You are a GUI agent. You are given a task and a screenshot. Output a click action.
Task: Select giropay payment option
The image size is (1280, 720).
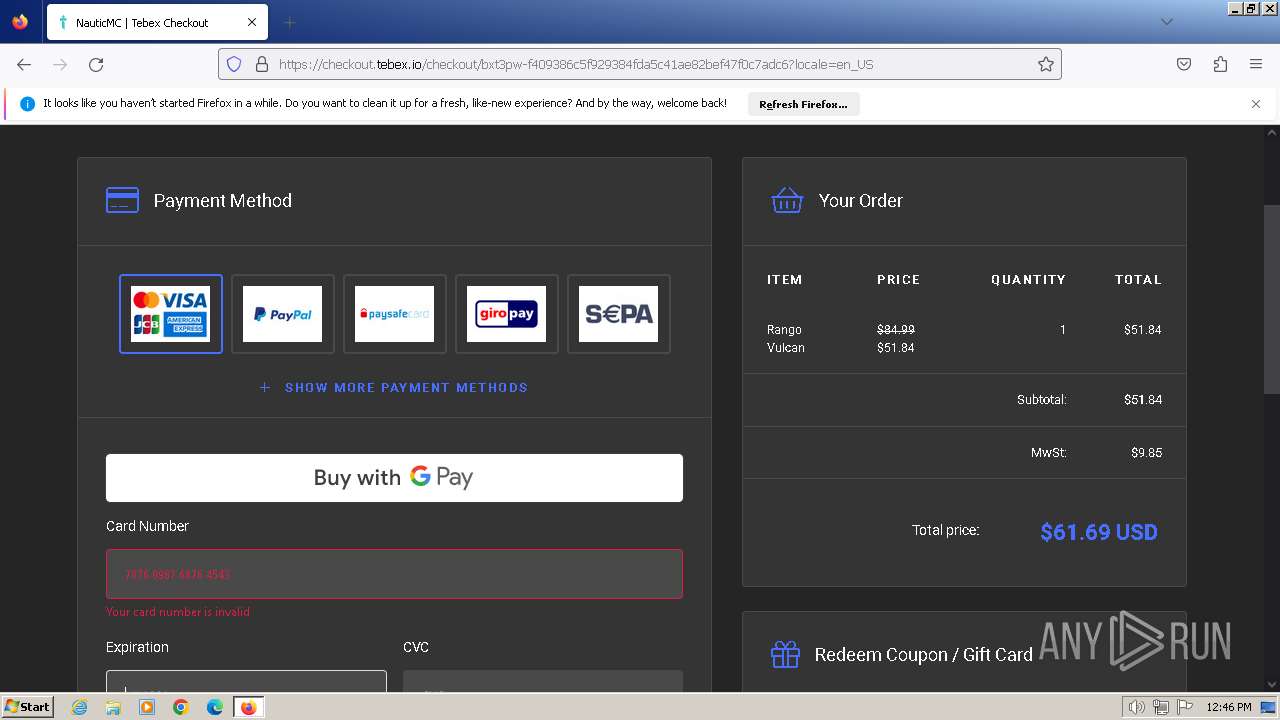507,314
